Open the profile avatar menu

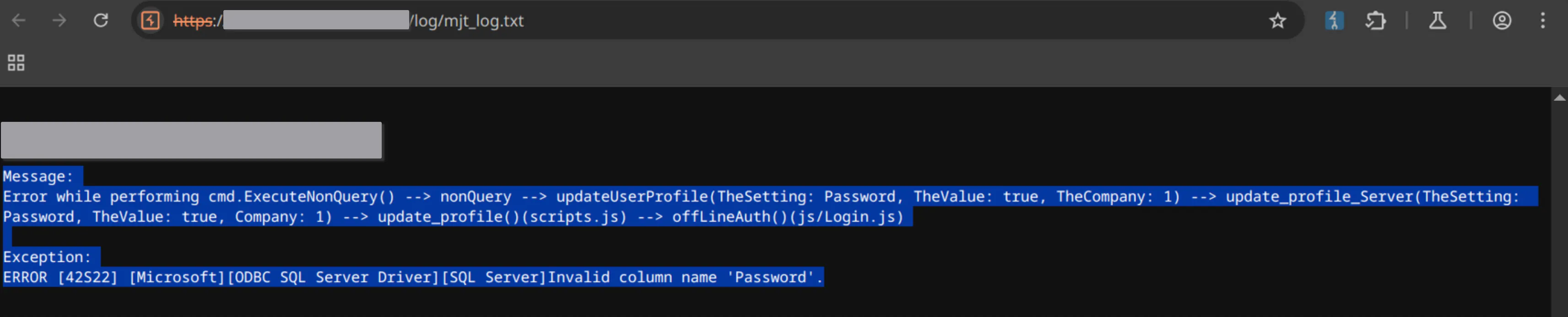[x=1502, y=21]
